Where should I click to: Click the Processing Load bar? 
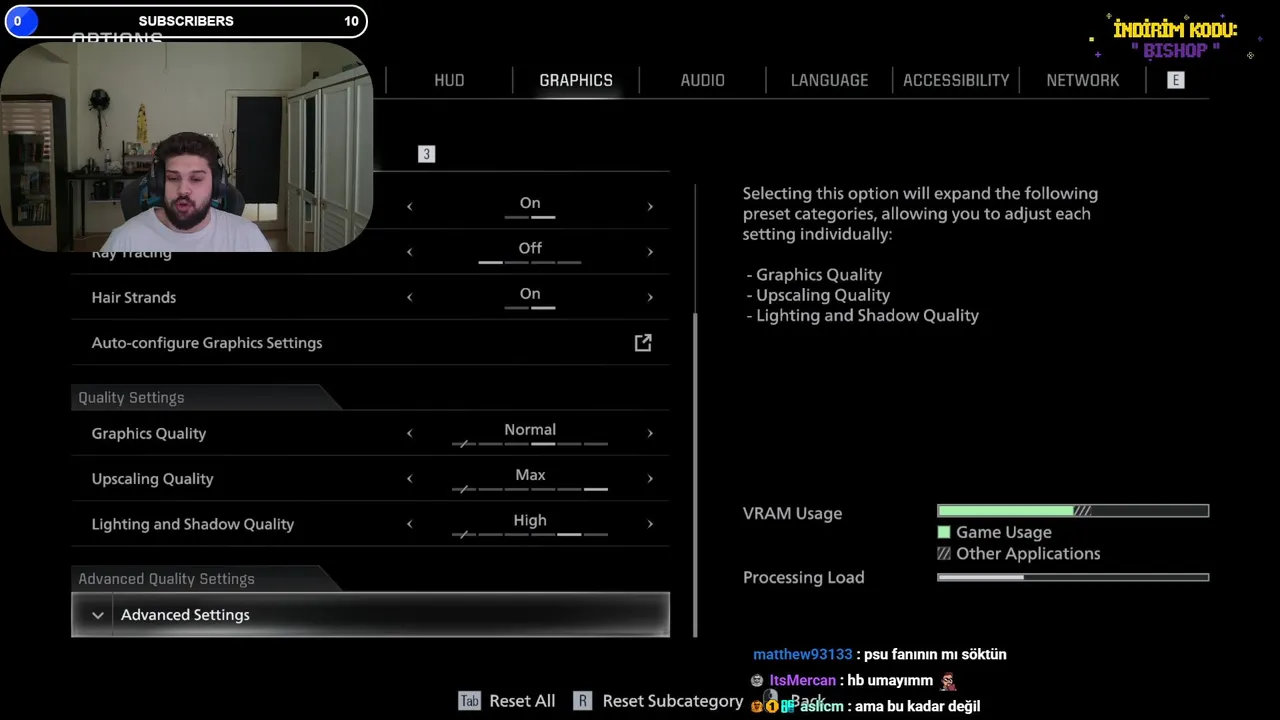(x=1073, y=577)
